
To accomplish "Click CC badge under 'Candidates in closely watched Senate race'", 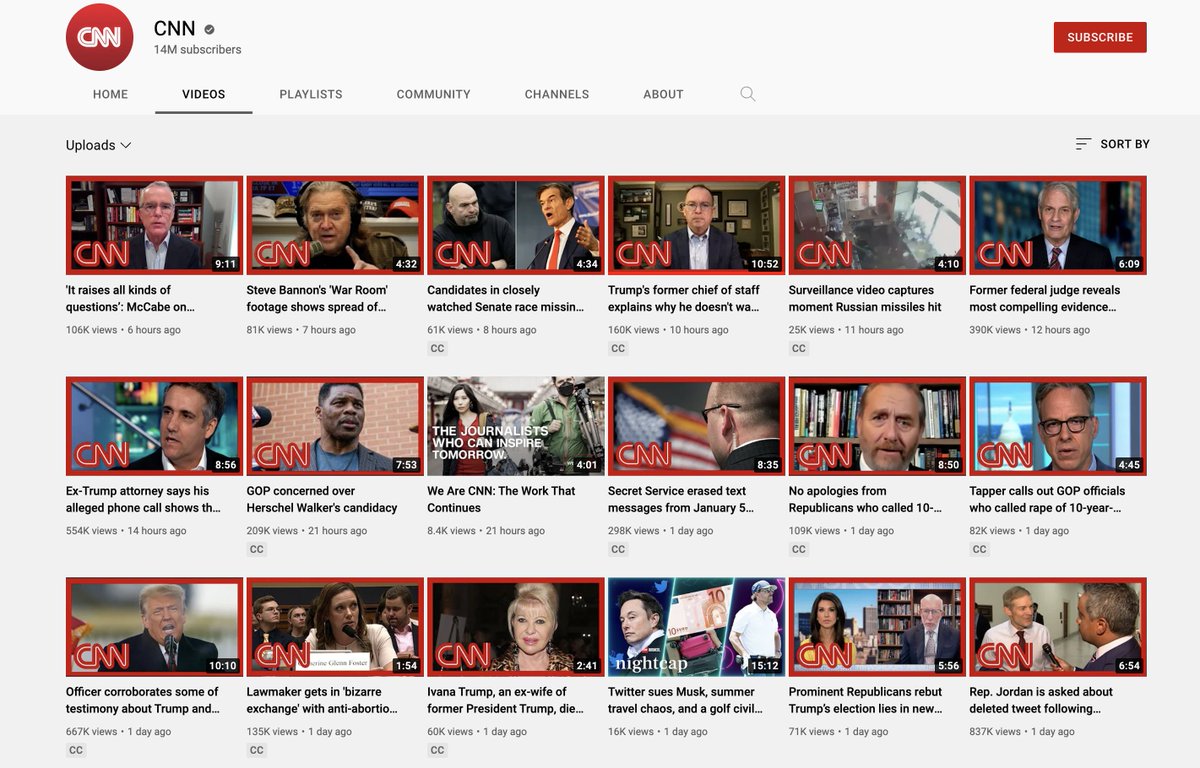I will (437, 349).
